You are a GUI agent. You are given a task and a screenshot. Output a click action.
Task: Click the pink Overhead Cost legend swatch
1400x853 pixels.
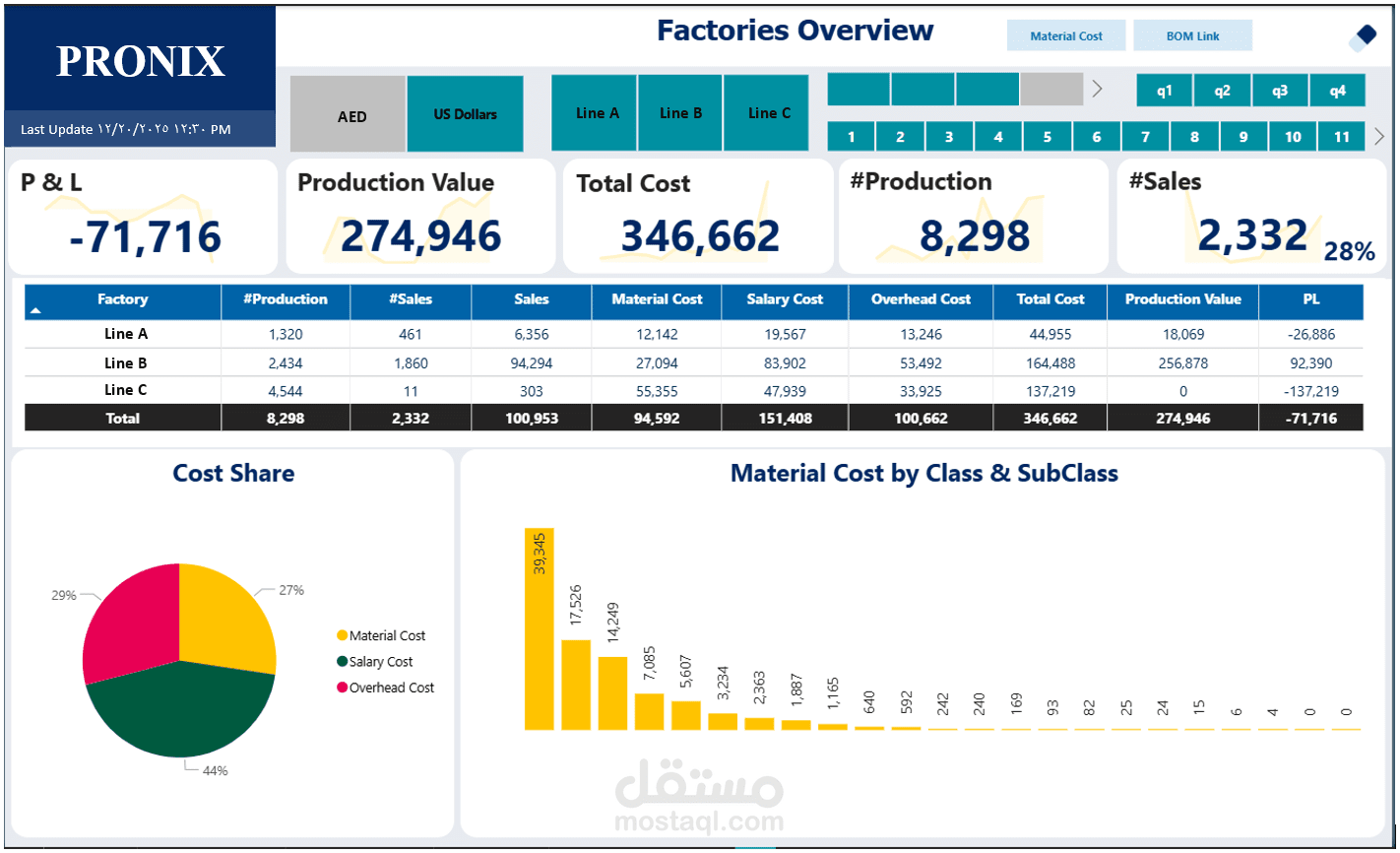(x=342, y=687)
